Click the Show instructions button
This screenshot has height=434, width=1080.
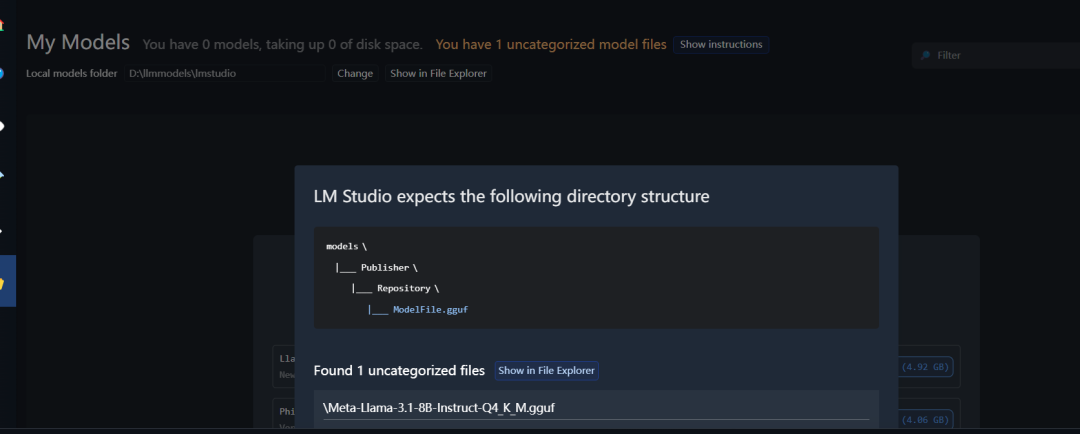[x=721, y=45]
